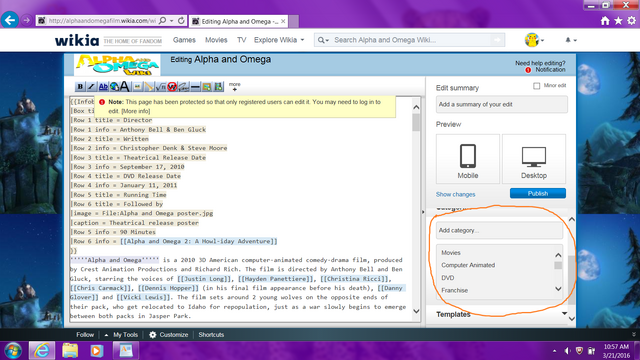Screen dimensions: 640x360
Task: Go to wikia home logo
Action: pyautogui.click(x=77, y=40)
